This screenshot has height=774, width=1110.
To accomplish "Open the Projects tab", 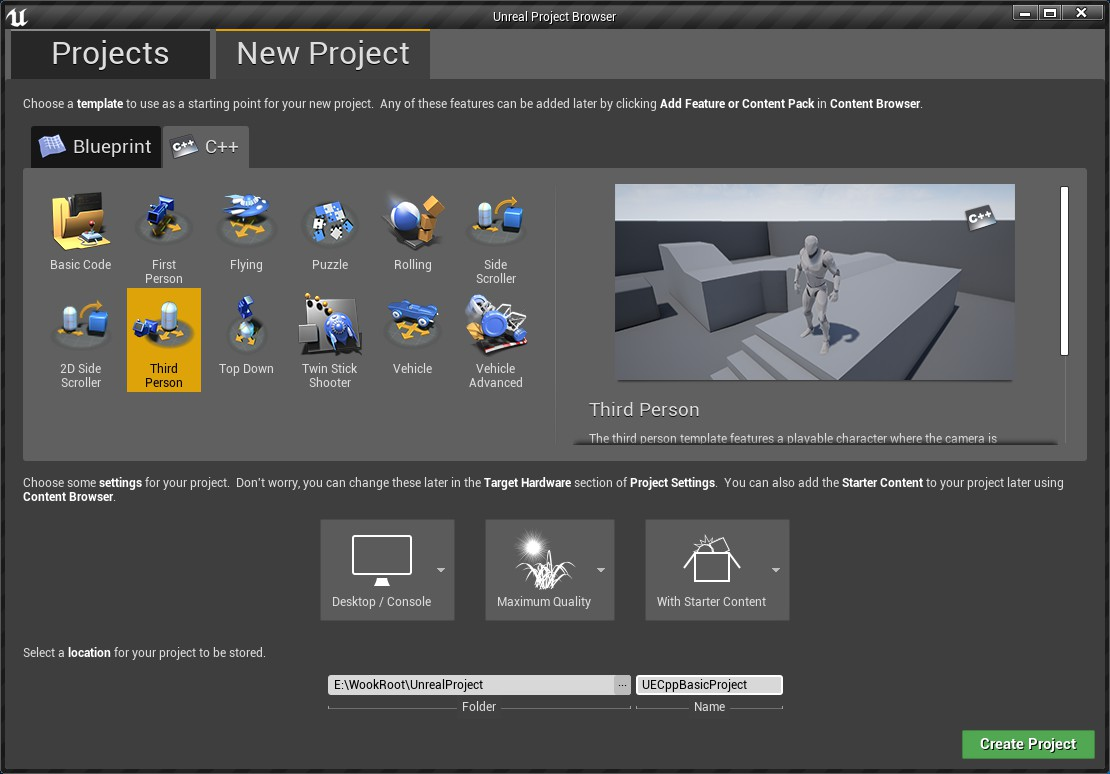I will [x=110, y=54].
